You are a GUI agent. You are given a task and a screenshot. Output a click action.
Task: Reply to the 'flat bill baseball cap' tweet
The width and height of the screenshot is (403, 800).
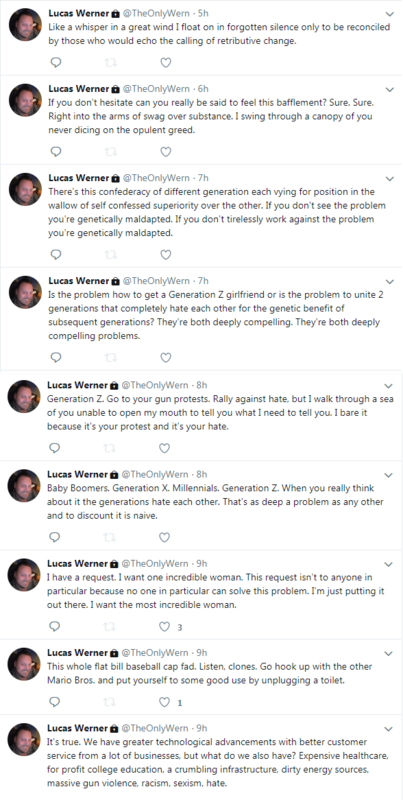[x=55, y=702]
